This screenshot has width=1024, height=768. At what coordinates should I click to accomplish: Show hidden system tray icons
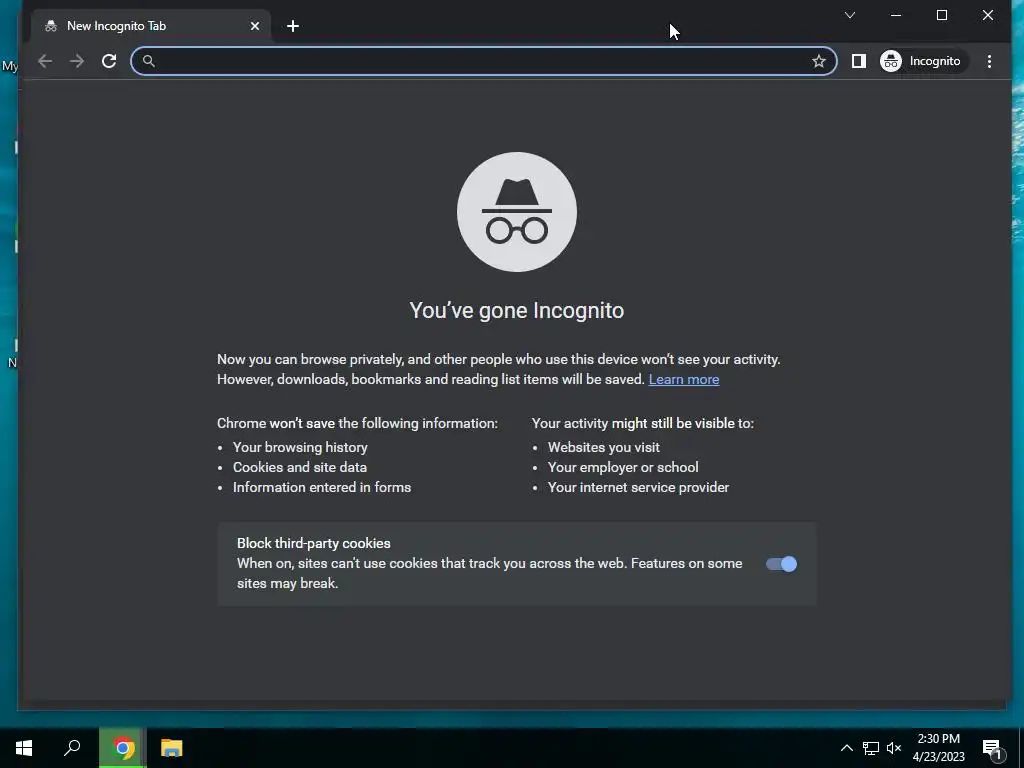pyautogui.click(x=846, y=748)
